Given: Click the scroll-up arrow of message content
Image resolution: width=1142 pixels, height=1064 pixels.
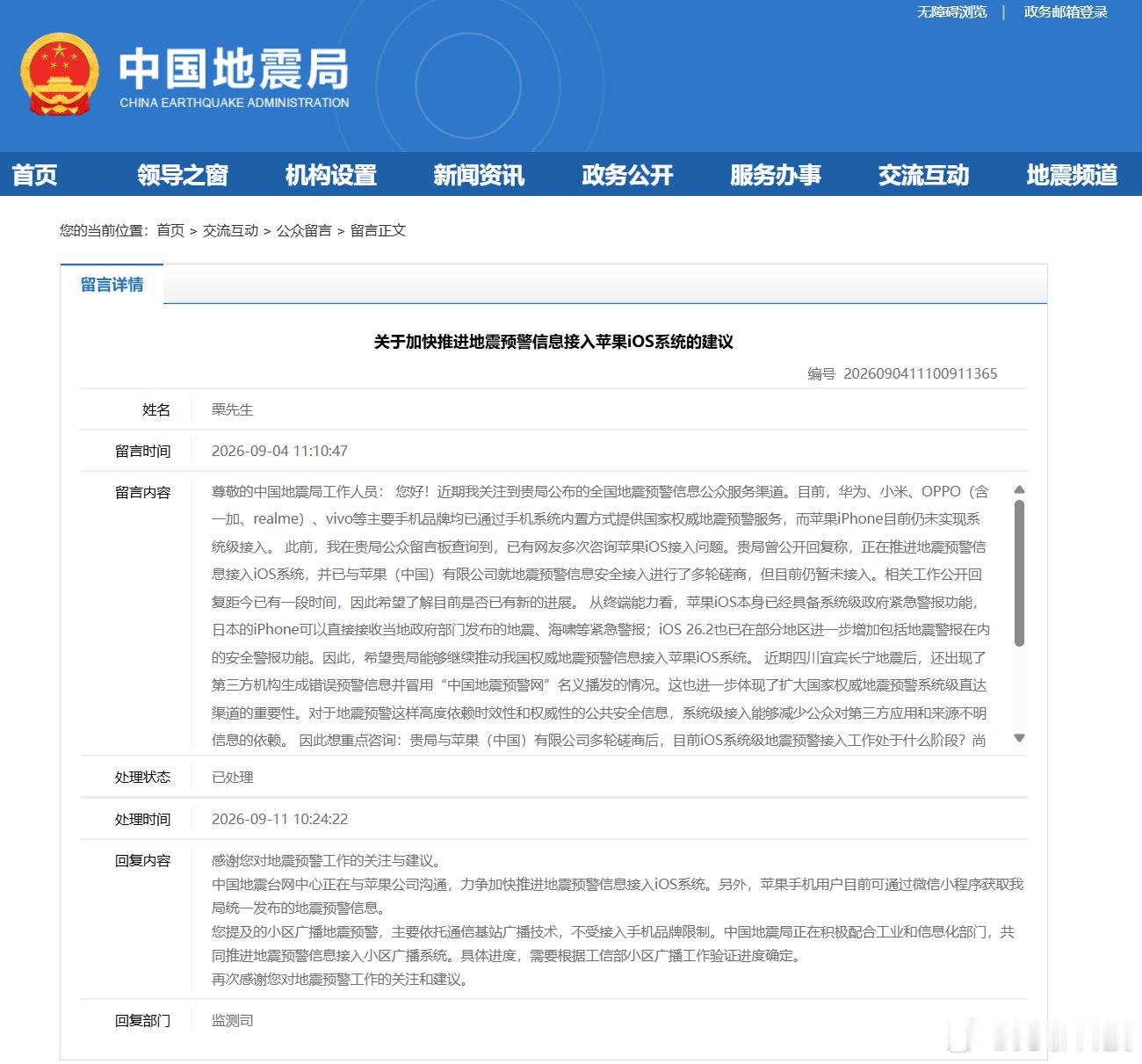Looking at the screenshot, I should (x=1019, y=490).
